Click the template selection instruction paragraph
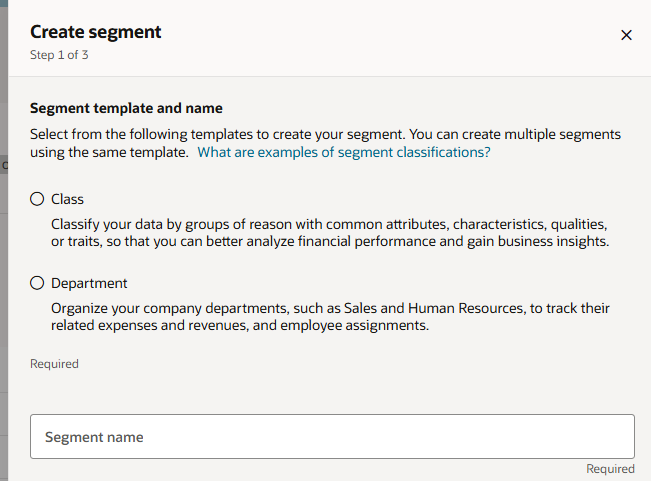 coord(325,143)
